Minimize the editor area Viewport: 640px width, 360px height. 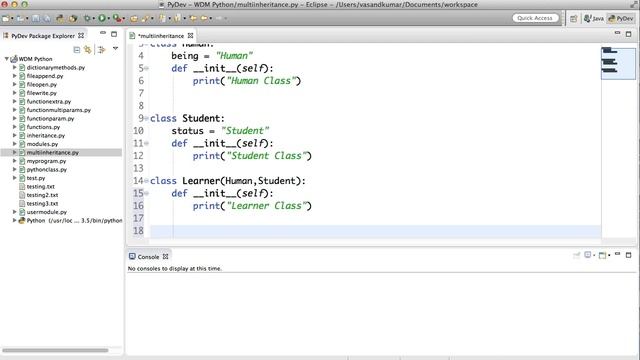[x=617, y=33]
